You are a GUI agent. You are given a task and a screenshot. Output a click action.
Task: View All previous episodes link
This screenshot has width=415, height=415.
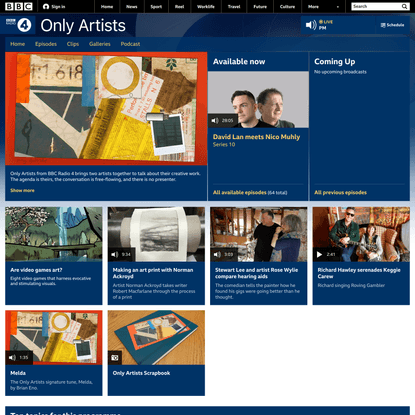click(x=340, y=192)
